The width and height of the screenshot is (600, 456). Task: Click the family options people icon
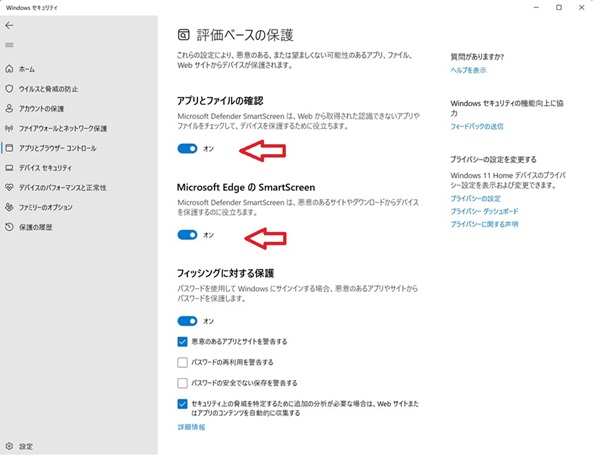click(x=9, y=207)
